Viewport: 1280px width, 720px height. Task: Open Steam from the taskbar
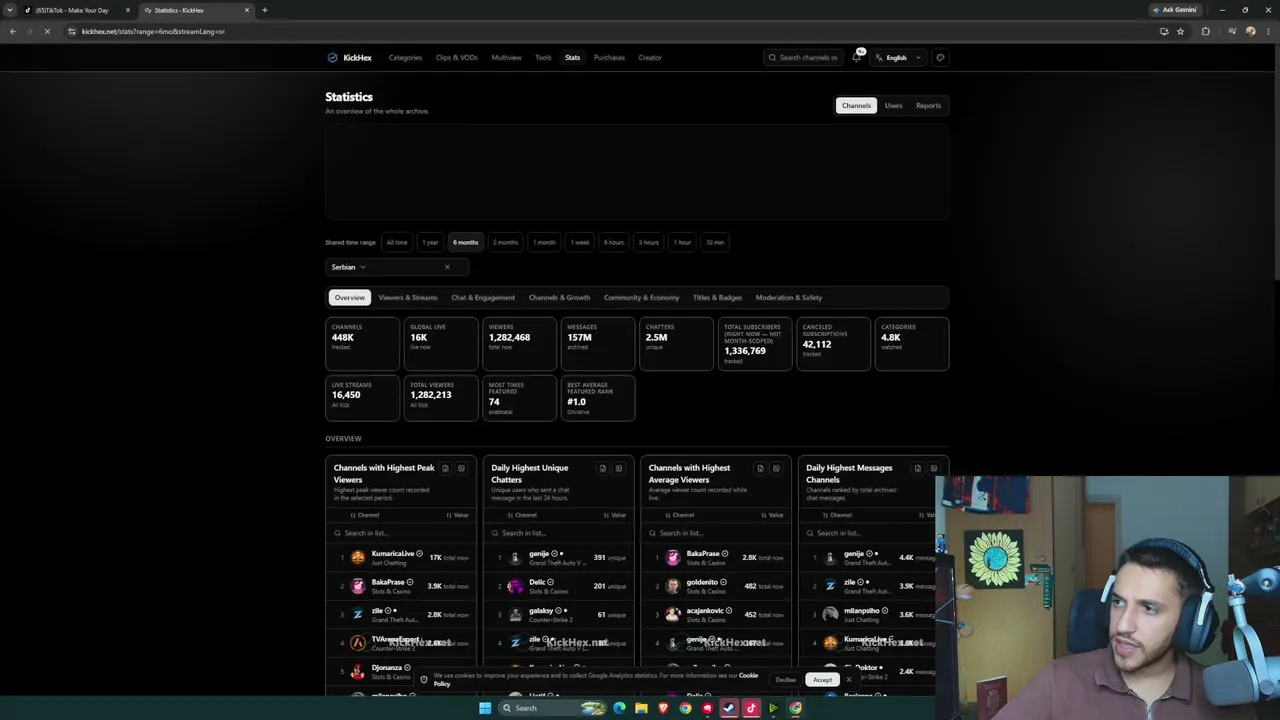click(729, 708)
